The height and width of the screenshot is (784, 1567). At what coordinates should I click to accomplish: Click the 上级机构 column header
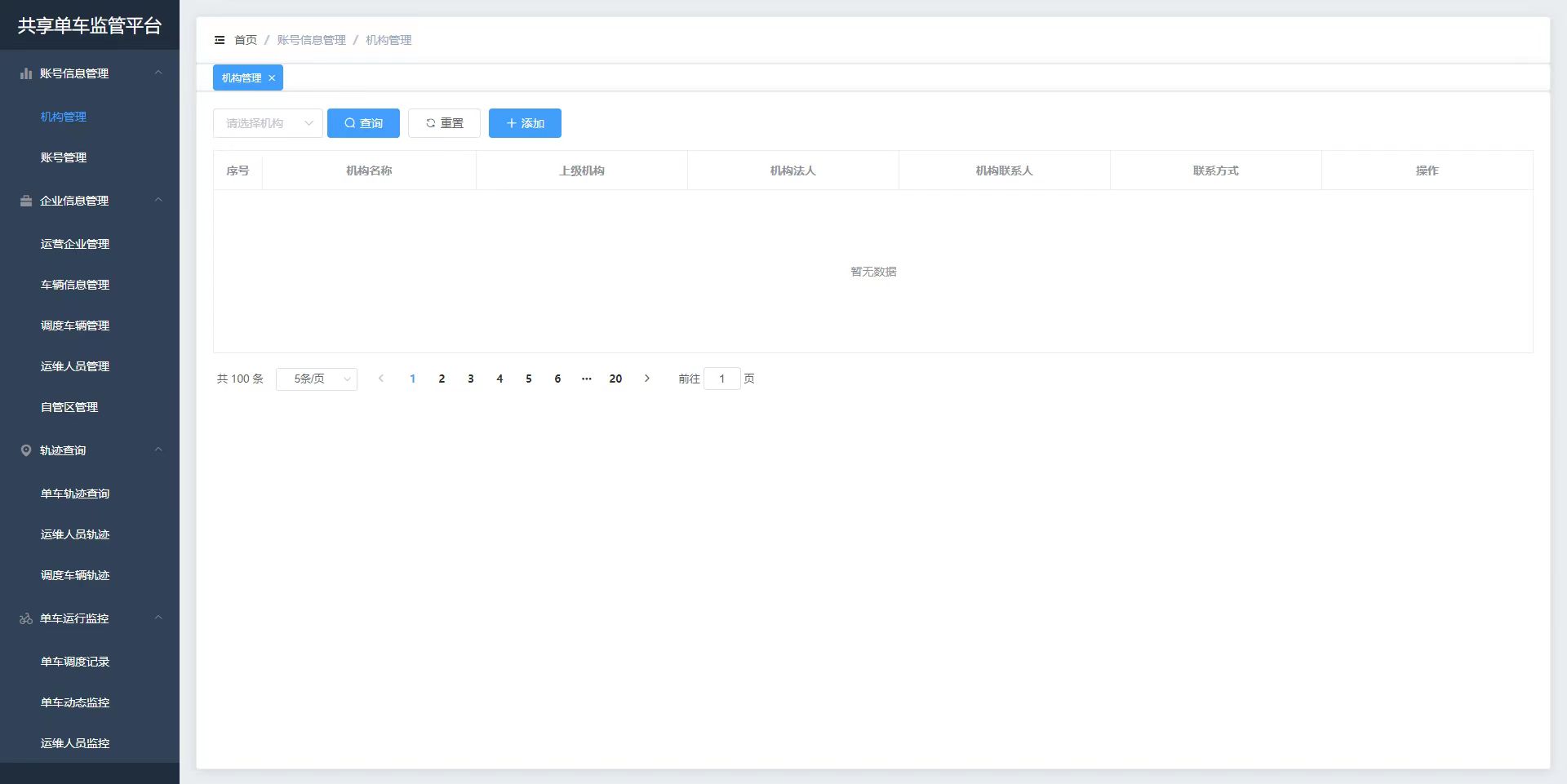click(x=582, y=171)
